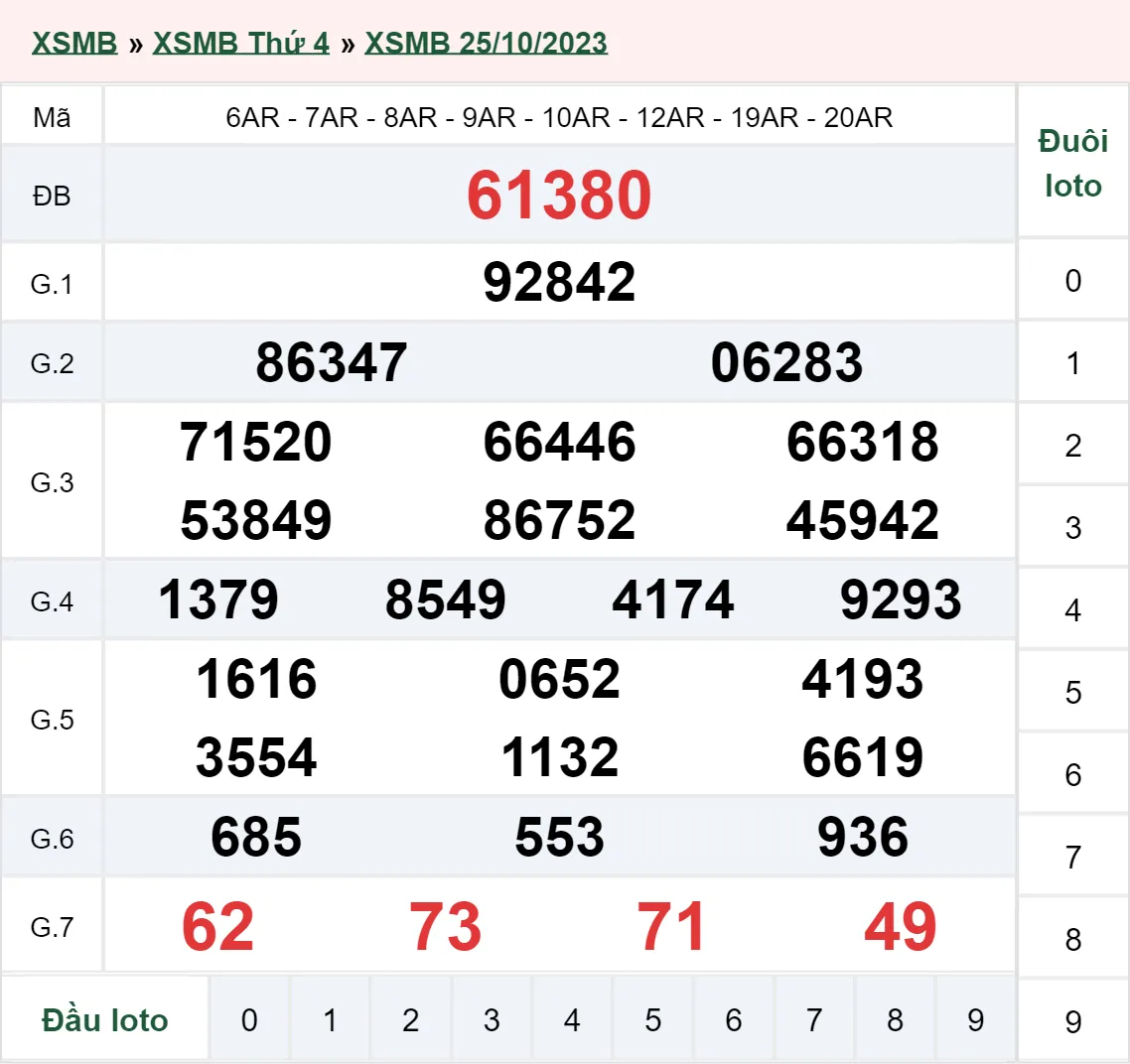The width and height of the screenshot is (1130, 1064).
Task: Select number 71520 in row G.3
Action: point(254,444)
